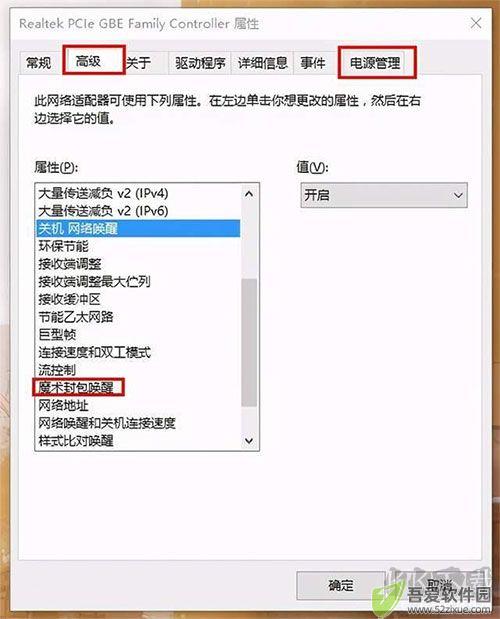
Task: Select the 事件 tab
Action: 313,63
